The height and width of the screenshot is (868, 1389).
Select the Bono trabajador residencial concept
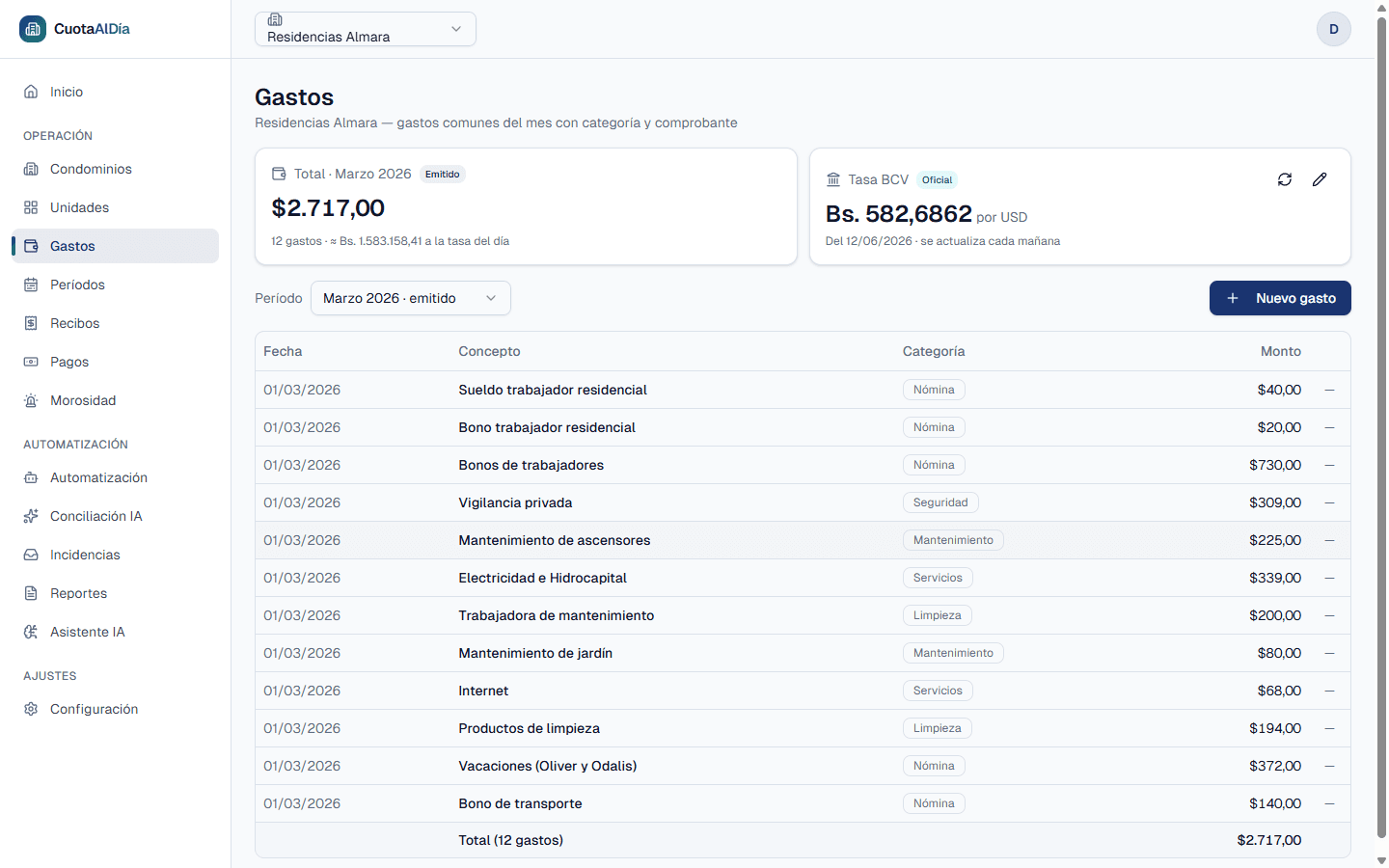(547, 427)
